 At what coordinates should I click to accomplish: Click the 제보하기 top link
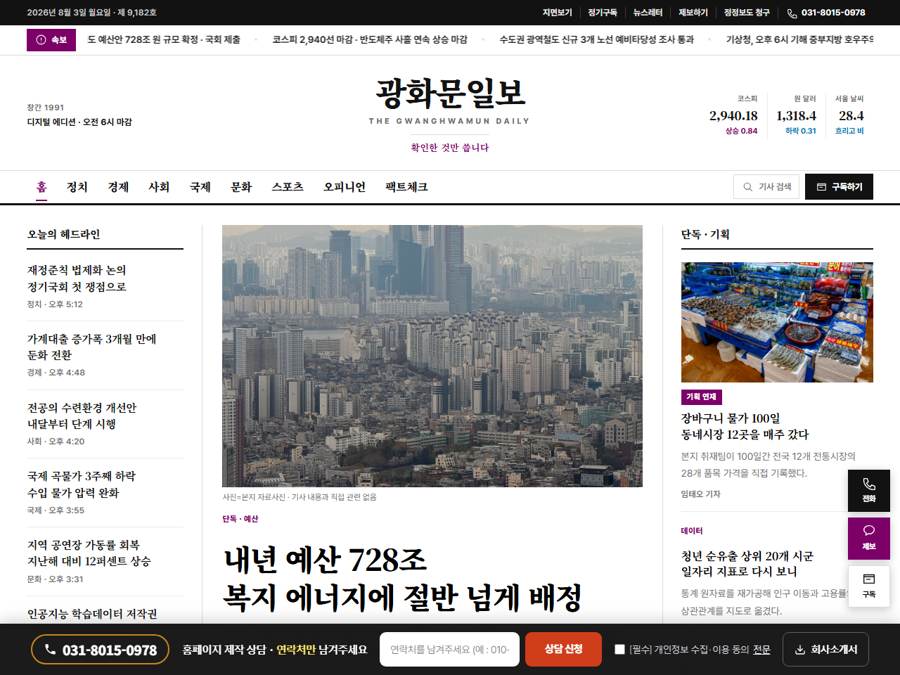(693, 13)
